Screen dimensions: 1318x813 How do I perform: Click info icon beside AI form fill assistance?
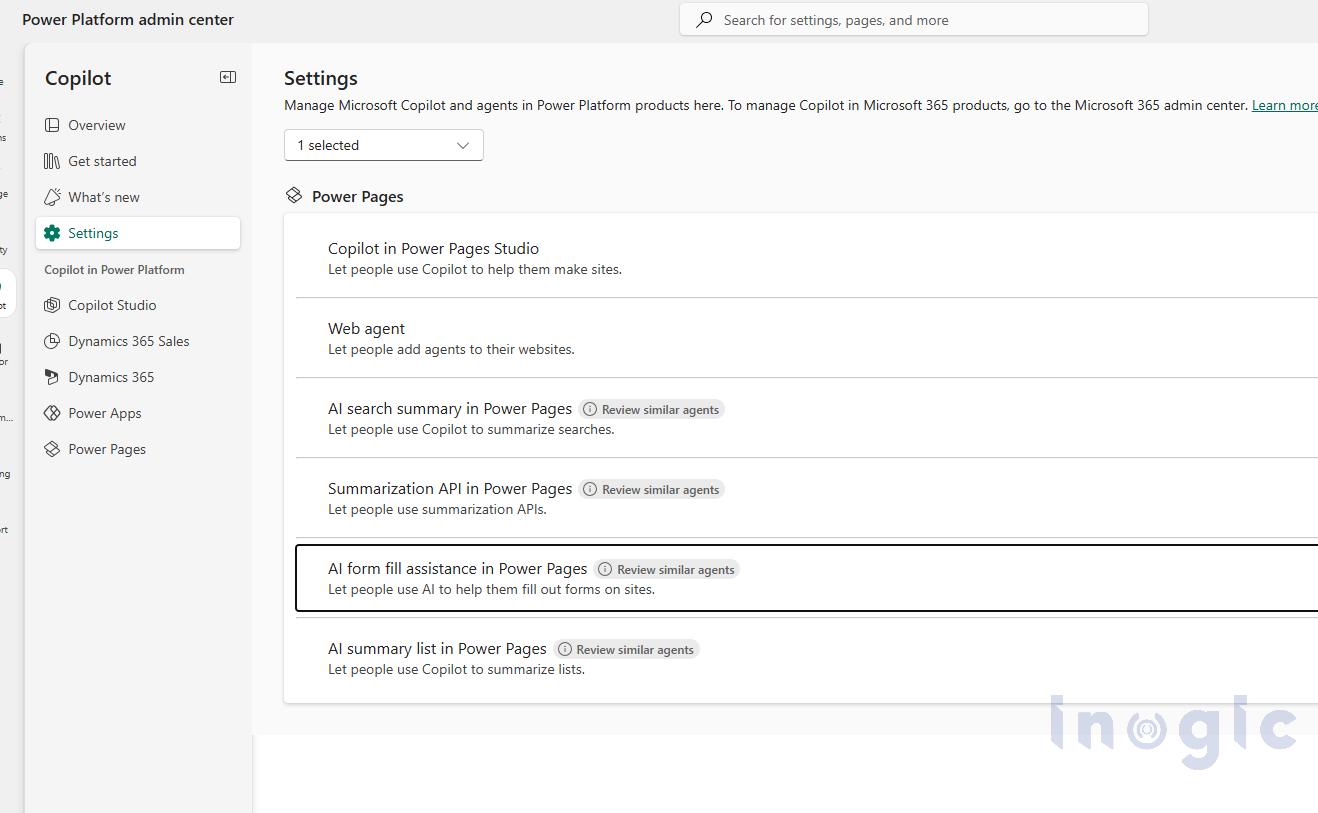click(605, 569)
